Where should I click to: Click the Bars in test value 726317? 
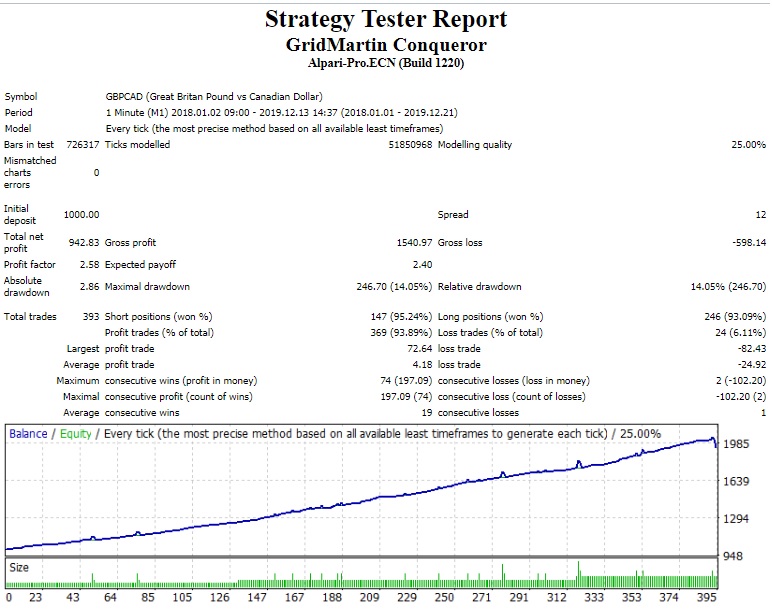point(82,145)
